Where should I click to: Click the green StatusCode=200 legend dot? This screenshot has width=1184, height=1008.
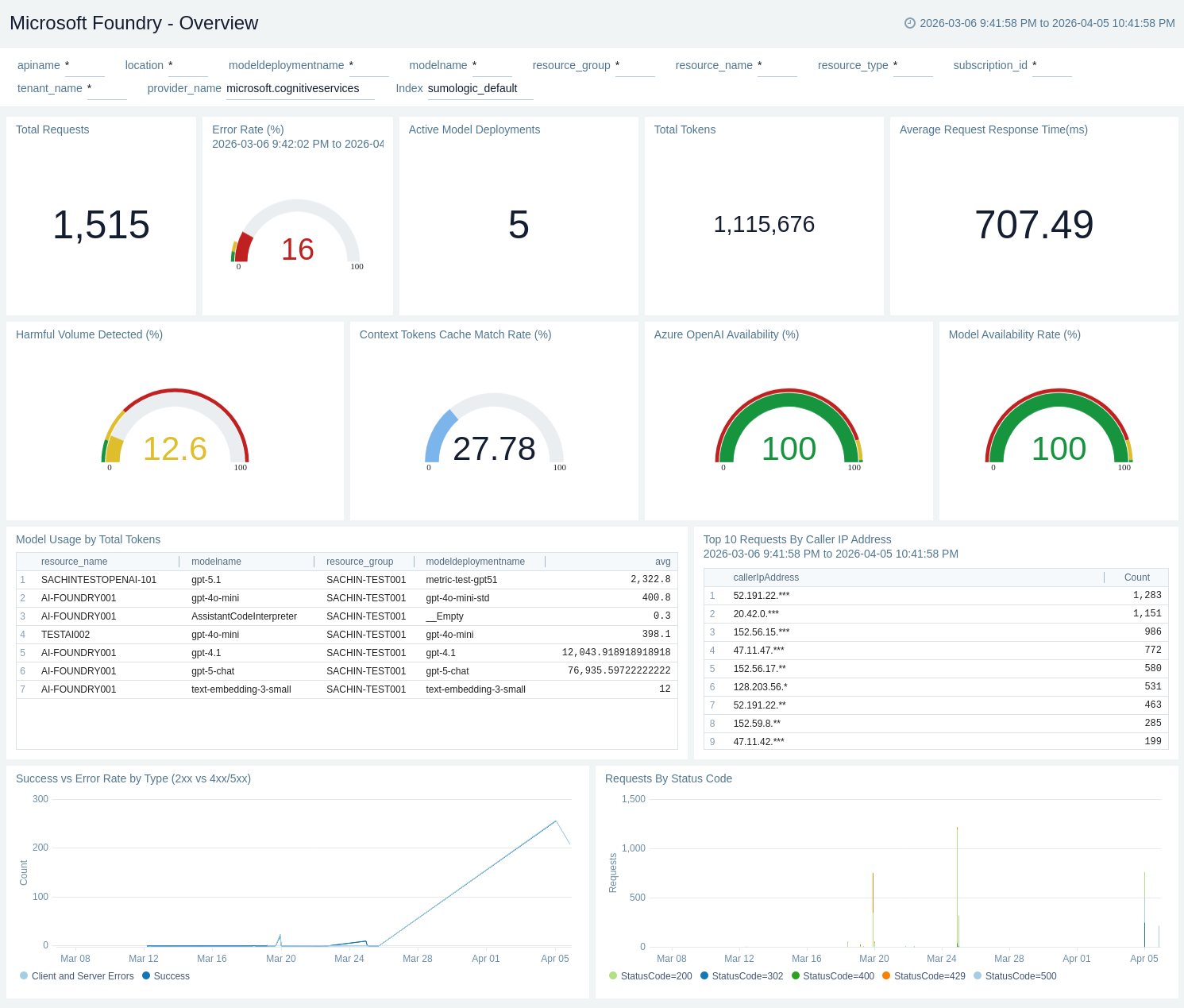coord(613,975)
